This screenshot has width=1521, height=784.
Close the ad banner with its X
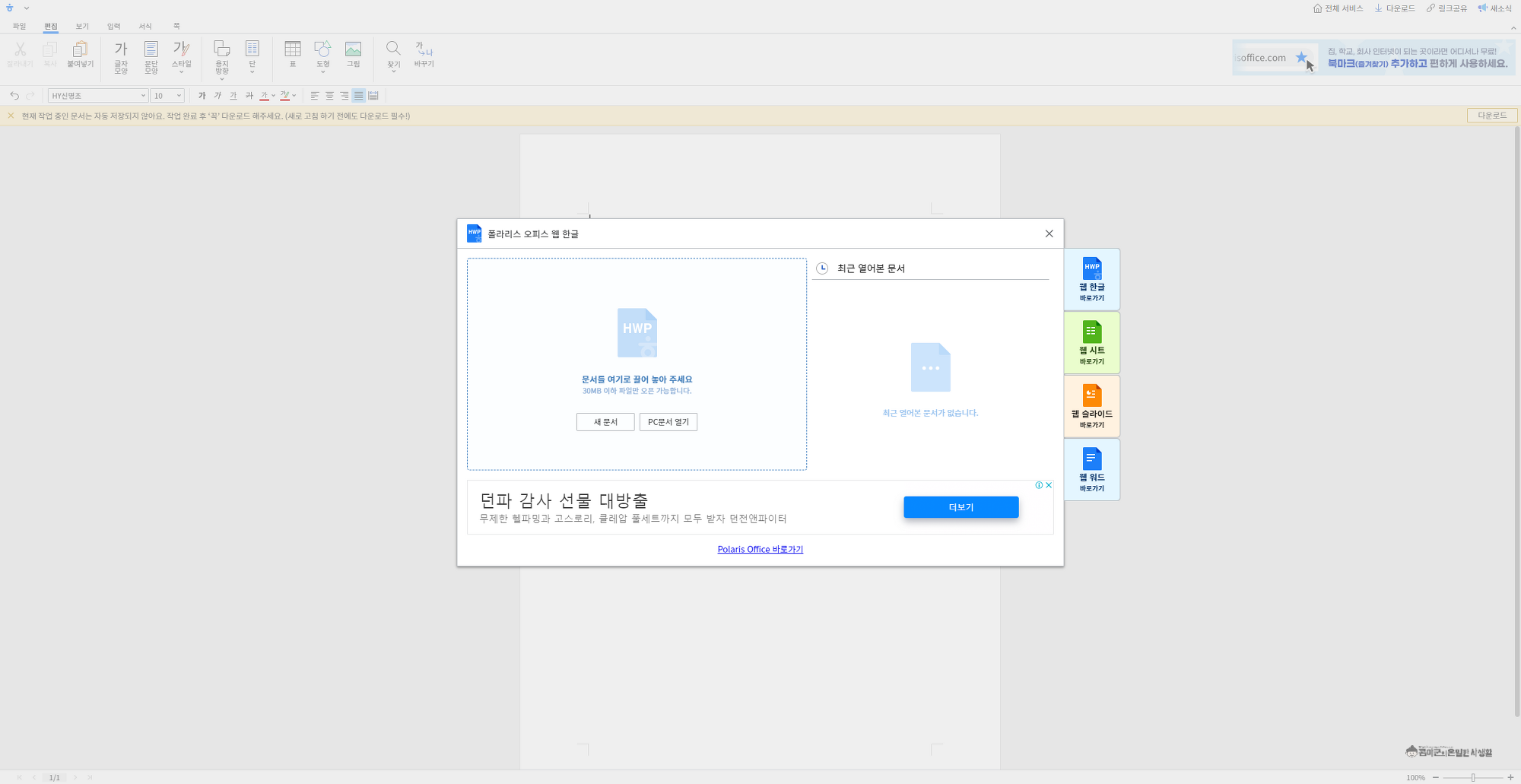(1049, 485)
